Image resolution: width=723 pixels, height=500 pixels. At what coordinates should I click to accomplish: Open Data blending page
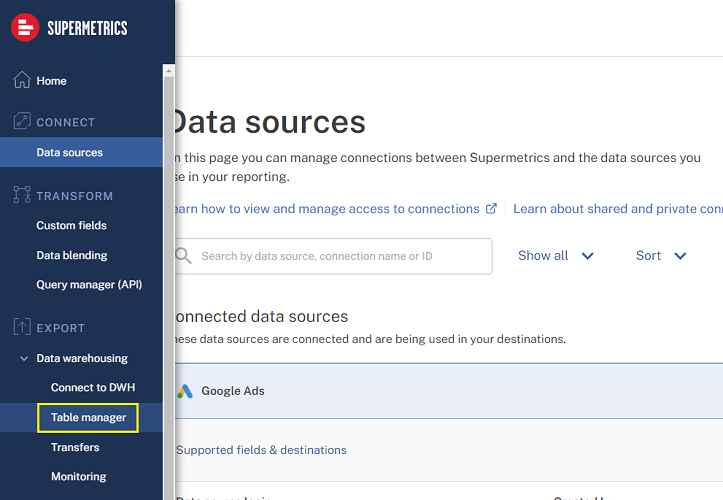coord(71,255)
